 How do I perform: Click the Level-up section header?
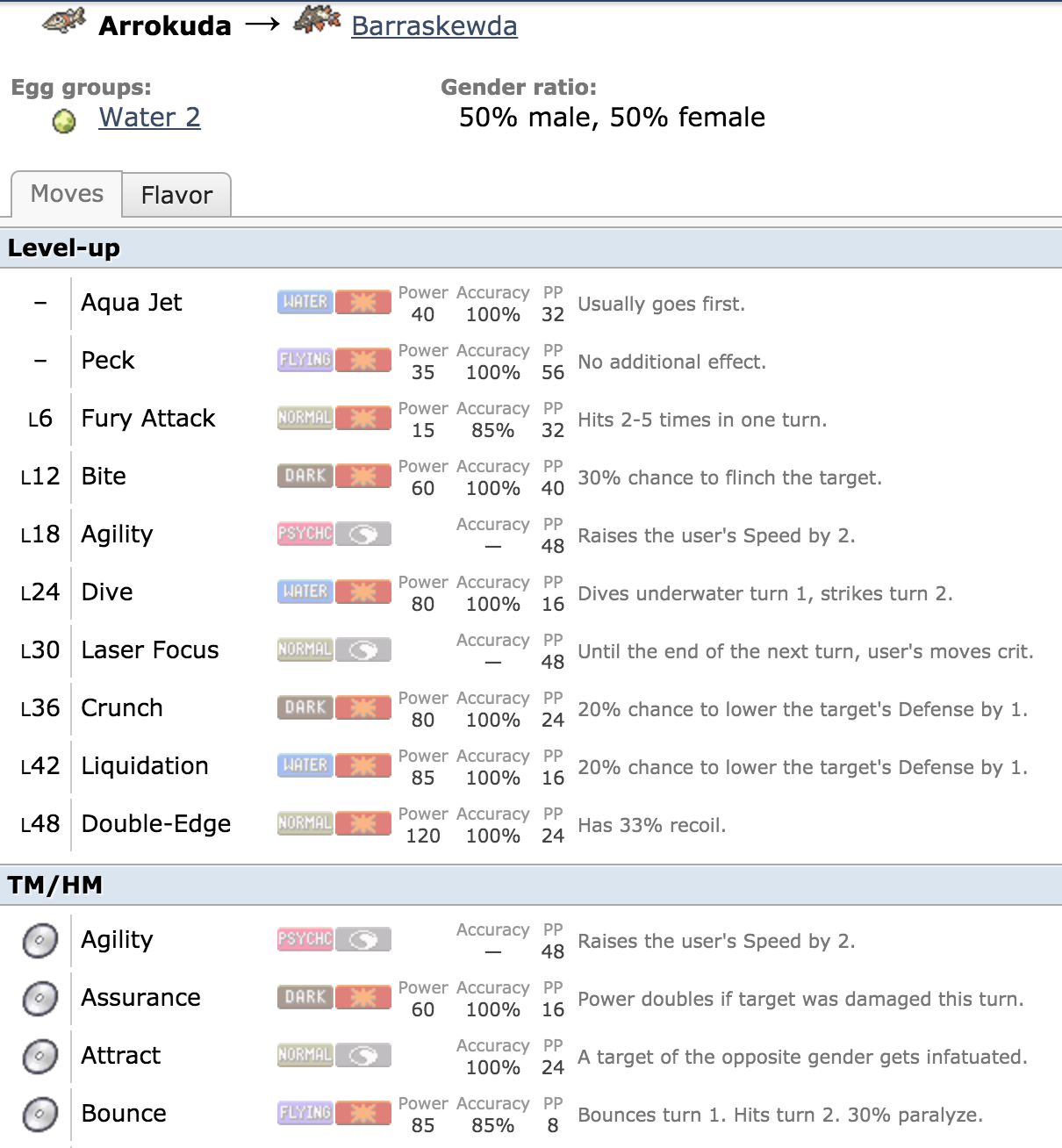pos(64,248)
